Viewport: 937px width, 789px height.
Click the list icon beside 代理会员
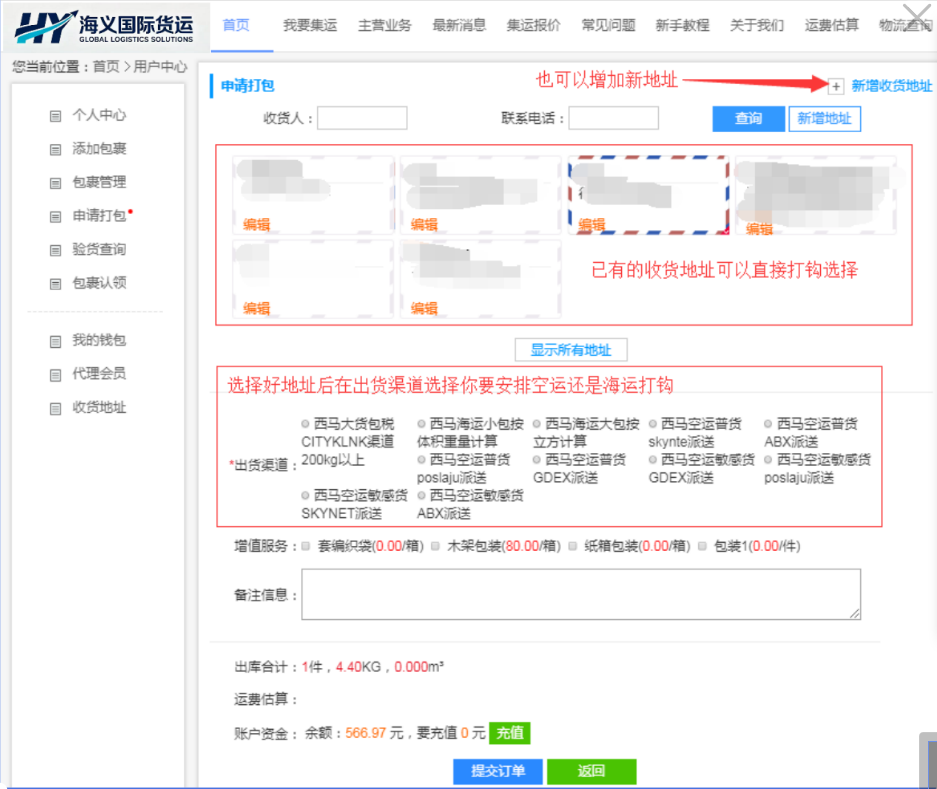tap(56, 375)
